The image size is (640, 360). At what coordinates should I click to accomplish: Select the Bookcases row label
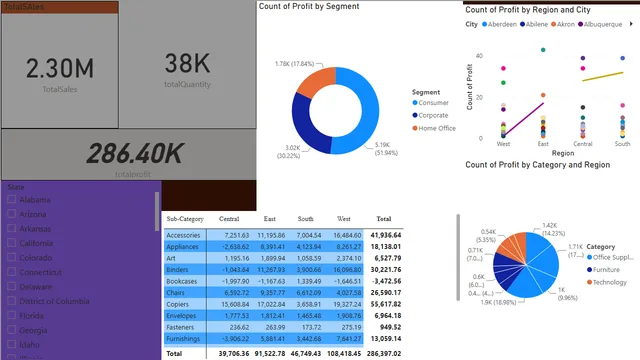pos(182,281)
